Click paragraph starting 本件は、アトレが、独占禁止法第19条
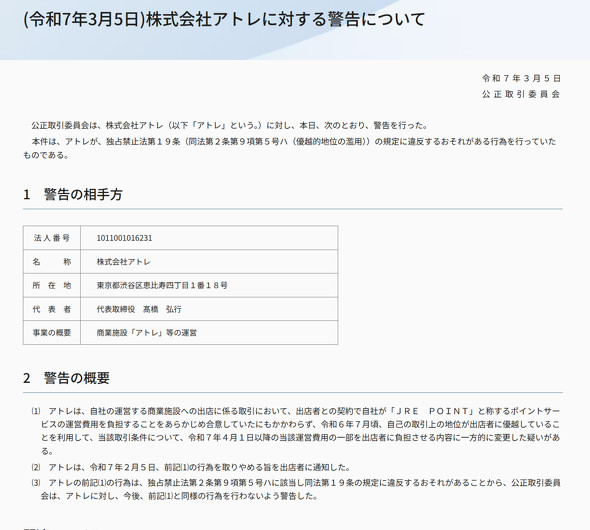Viewport: 590px width, 530px height. [x=290, y=148]
